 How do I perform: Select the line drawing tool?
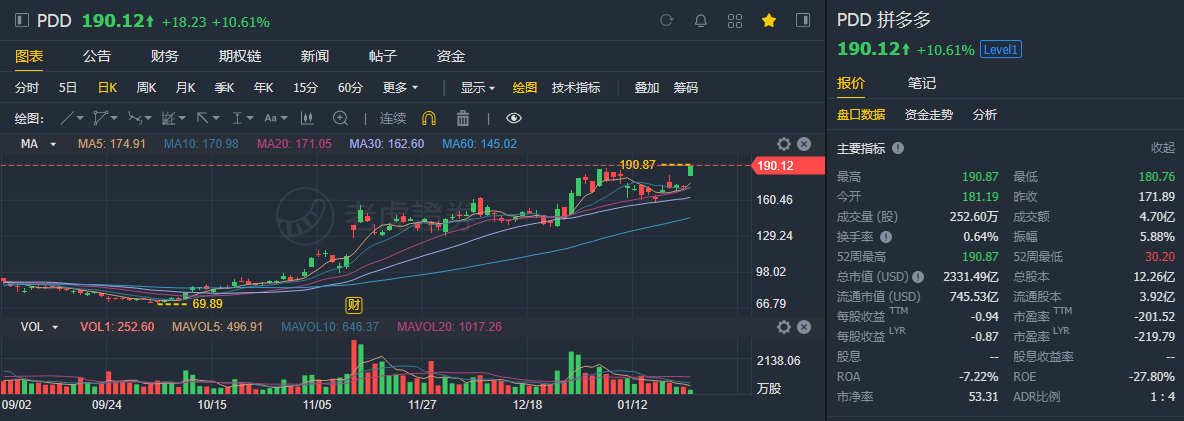(67, 118)
